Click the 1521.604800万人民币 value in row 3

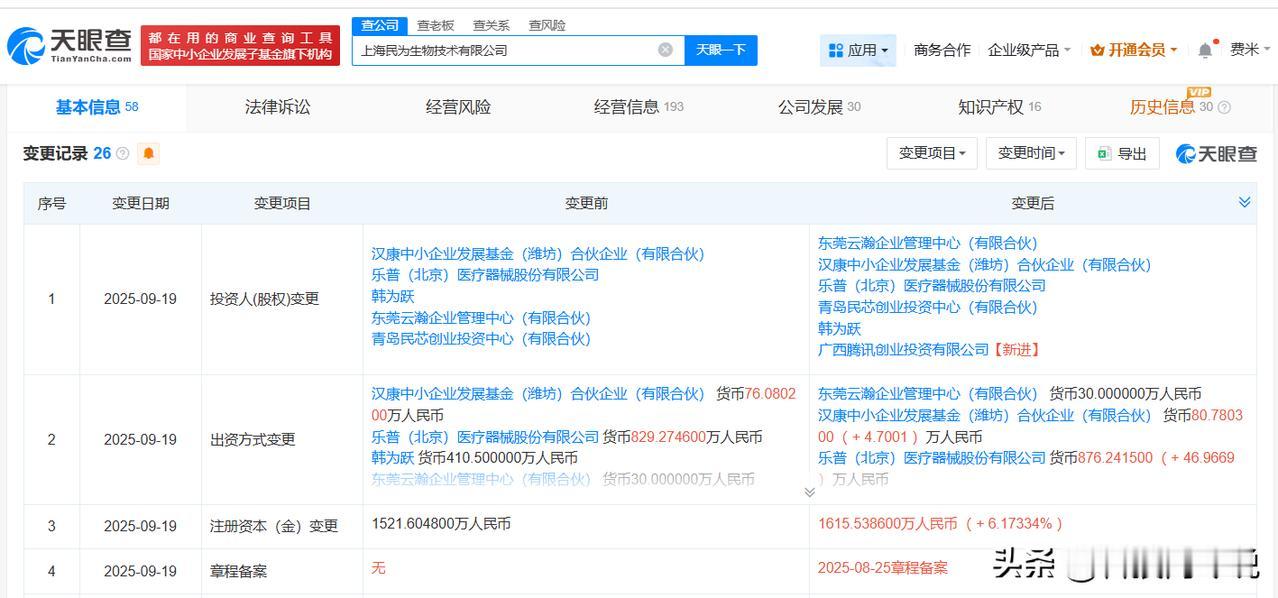click(439, 523)
